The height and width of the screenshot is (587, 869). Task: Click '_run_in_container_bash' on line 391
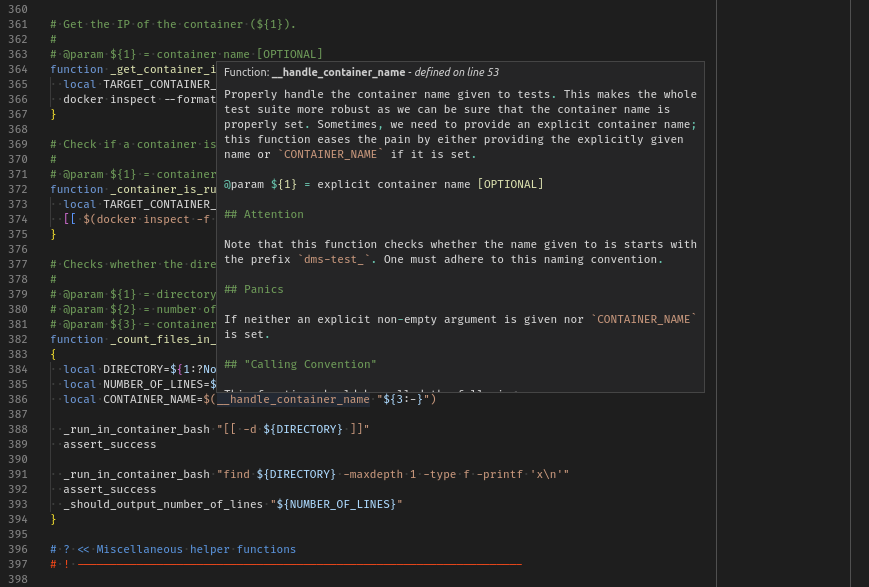point(136,474)
